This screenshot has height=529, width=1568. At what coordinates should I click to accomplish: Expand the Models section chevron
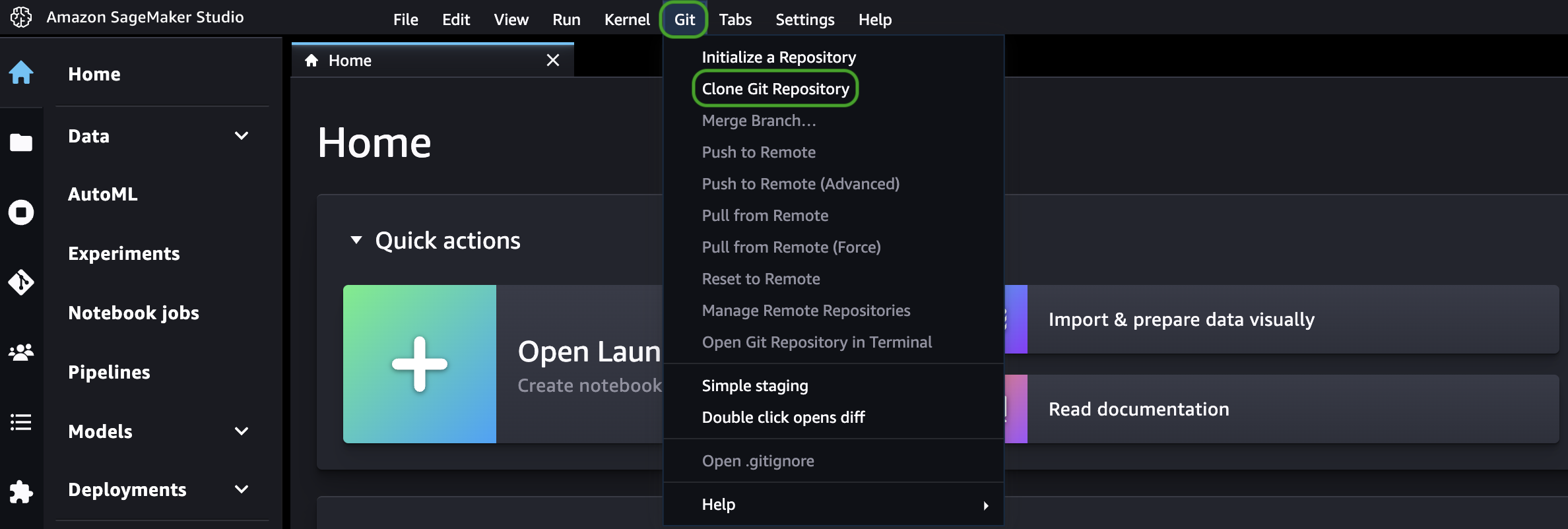pyautogui.click(x=242, y=431)
